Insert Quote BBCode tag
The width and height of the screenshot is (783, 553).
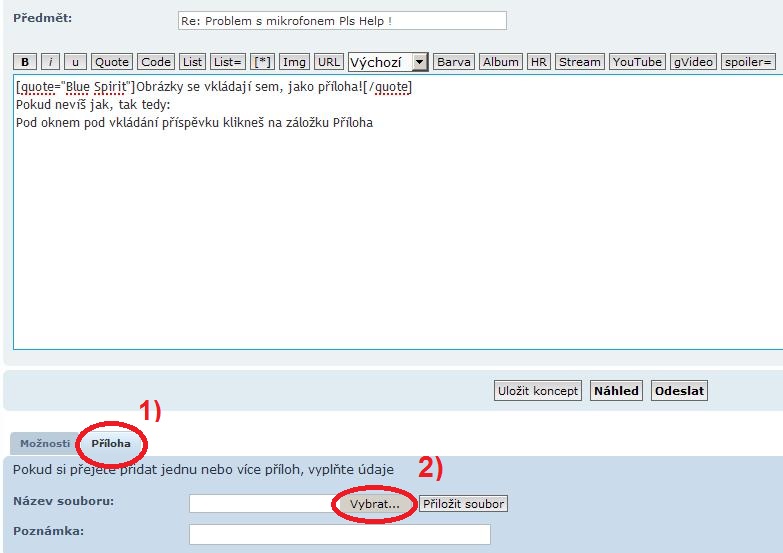click(x=112, y=62)
